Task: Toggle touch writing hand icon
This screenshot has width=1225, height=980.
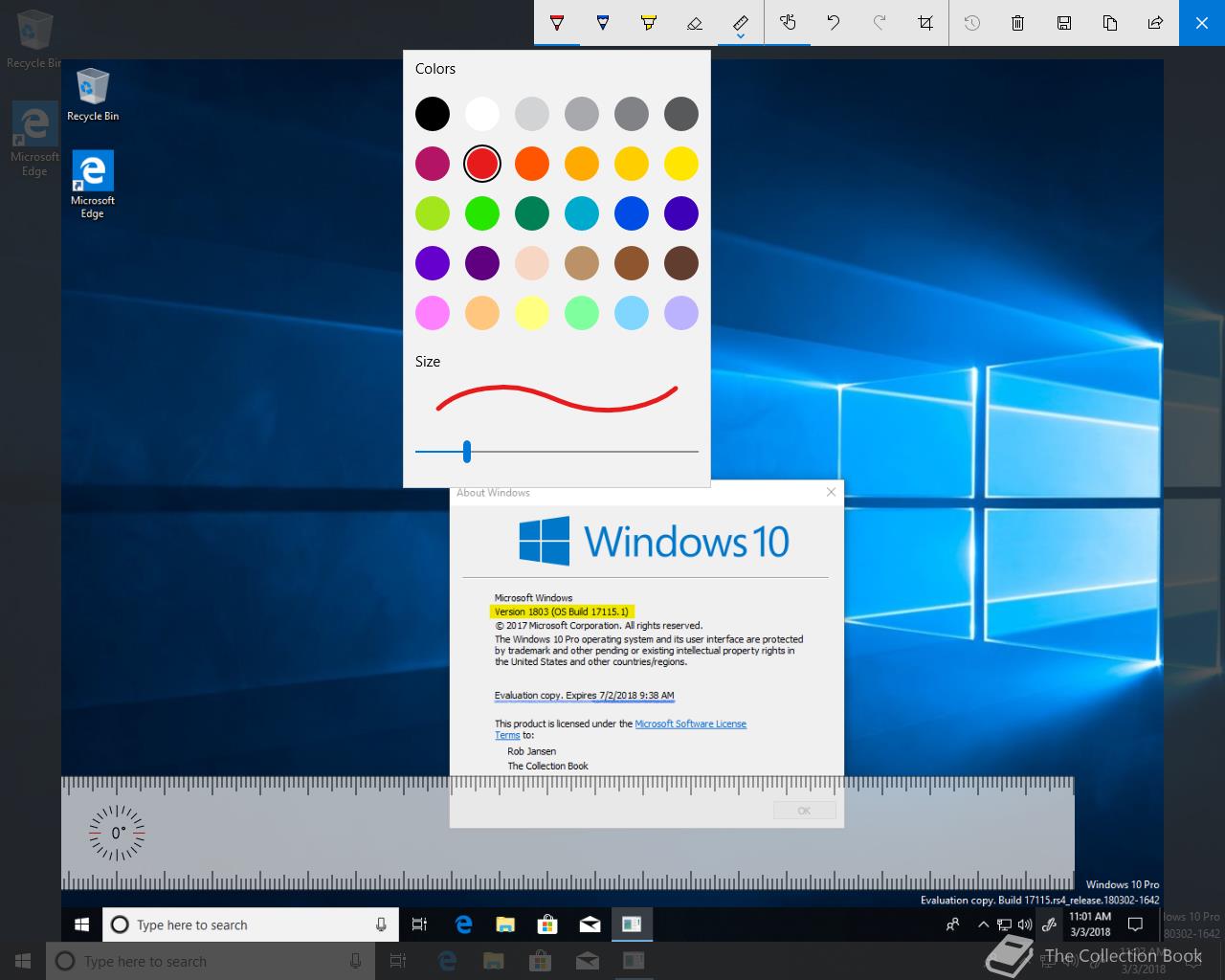Action: pyautogui.click(x=788, y=22)
